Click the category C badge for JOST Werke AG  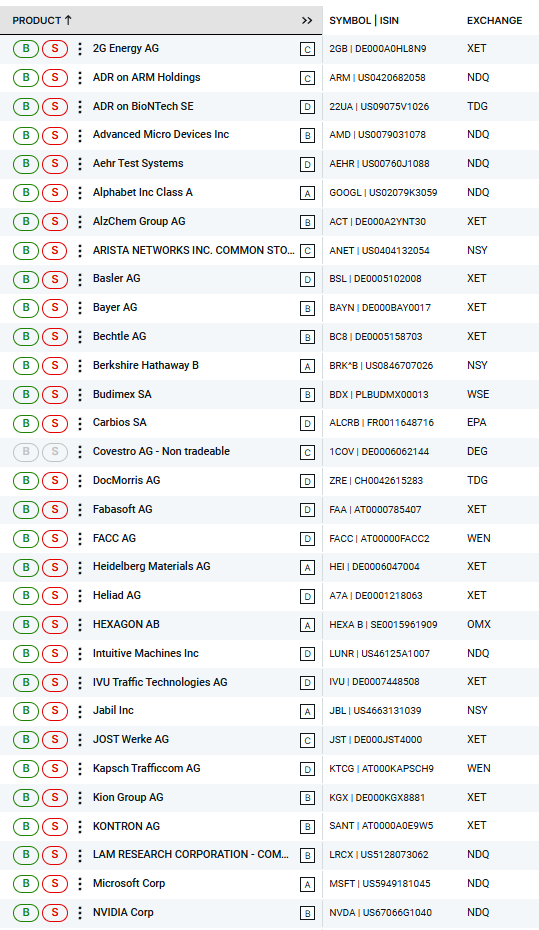pyautogui.click(x=307, y=740)
